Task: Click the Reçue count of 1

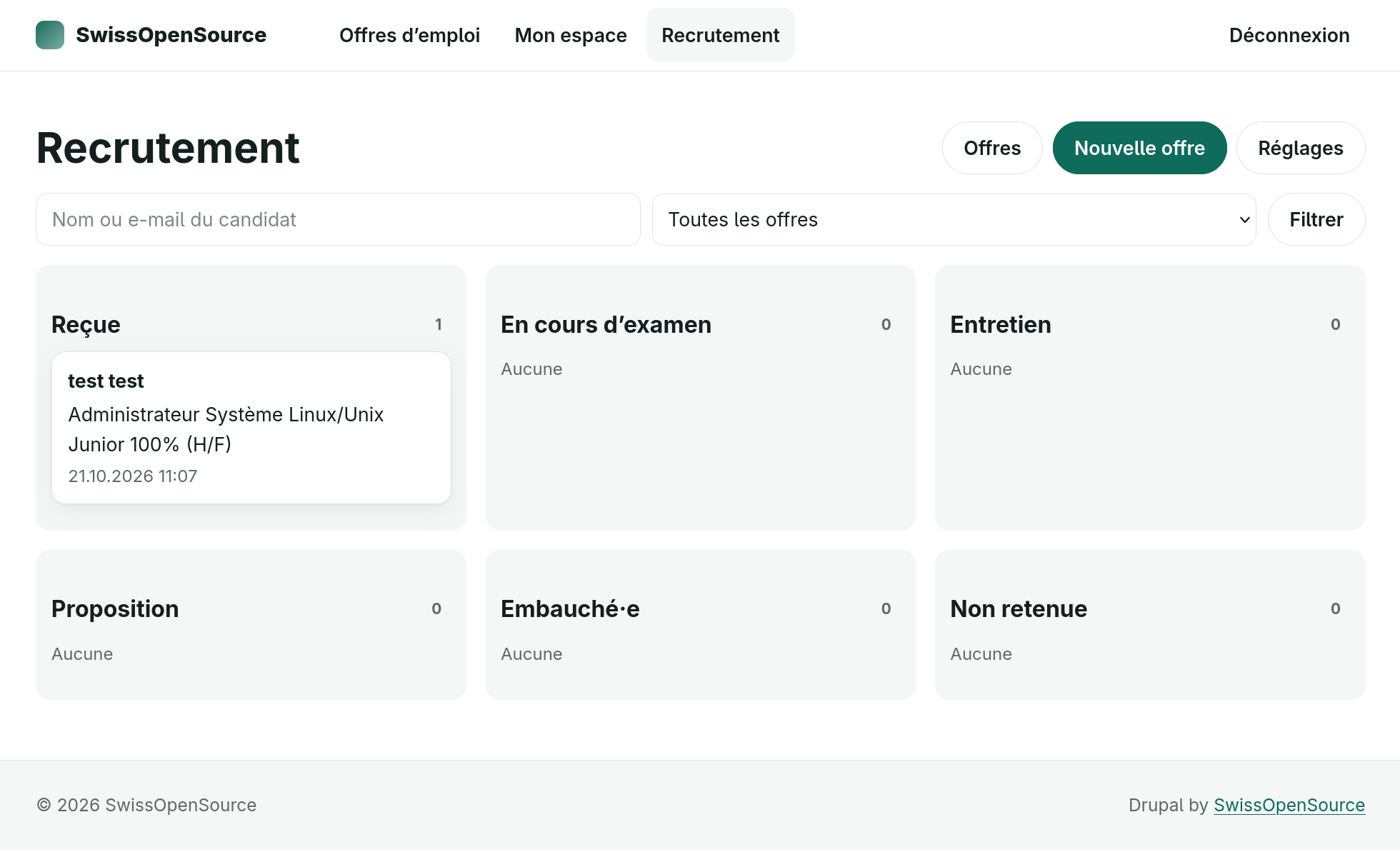Action: [x=439, y=324]
